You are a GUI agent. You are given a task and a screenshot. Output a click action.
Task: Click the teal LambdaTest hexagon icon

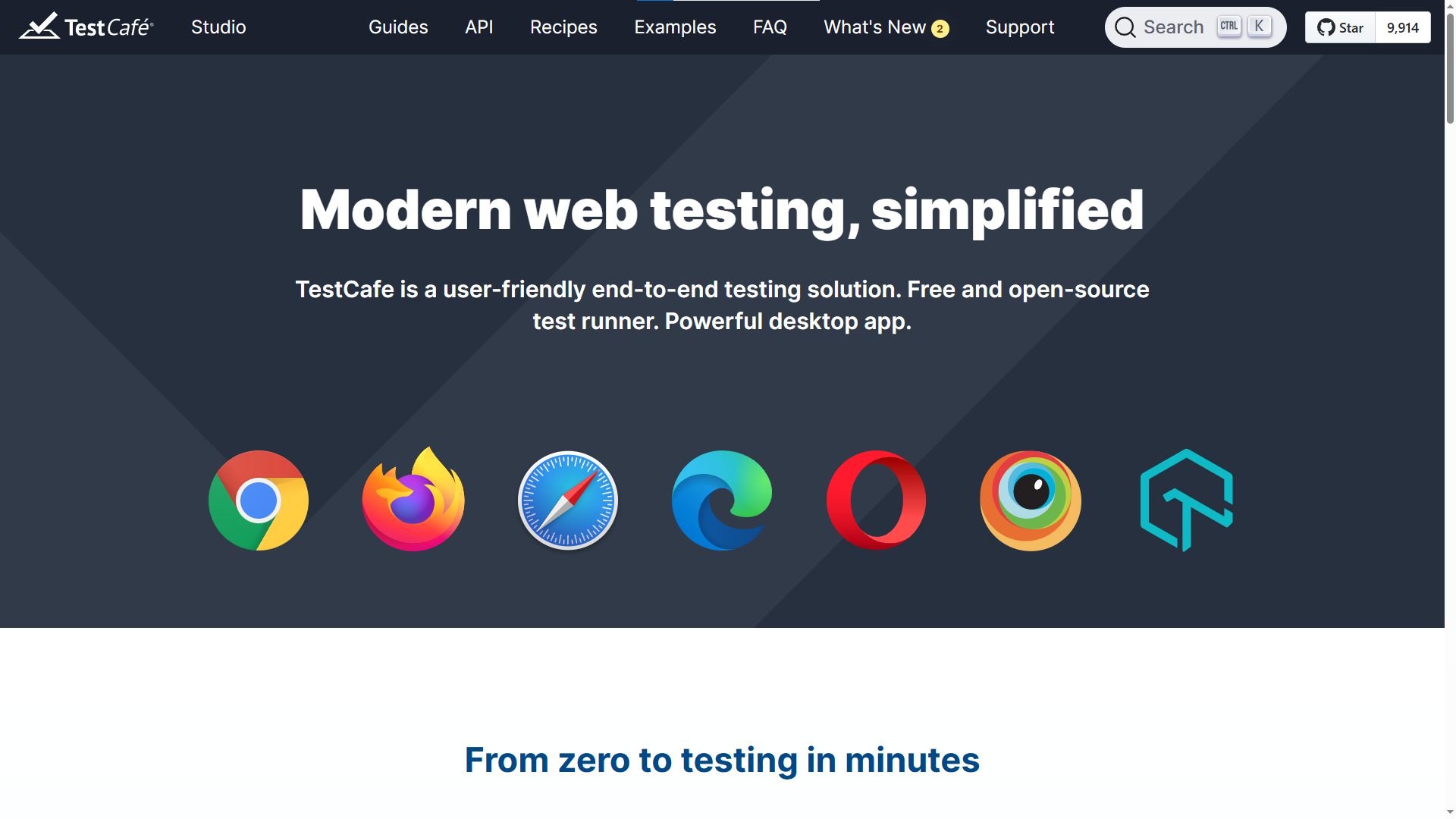(x=1187, y=500)
